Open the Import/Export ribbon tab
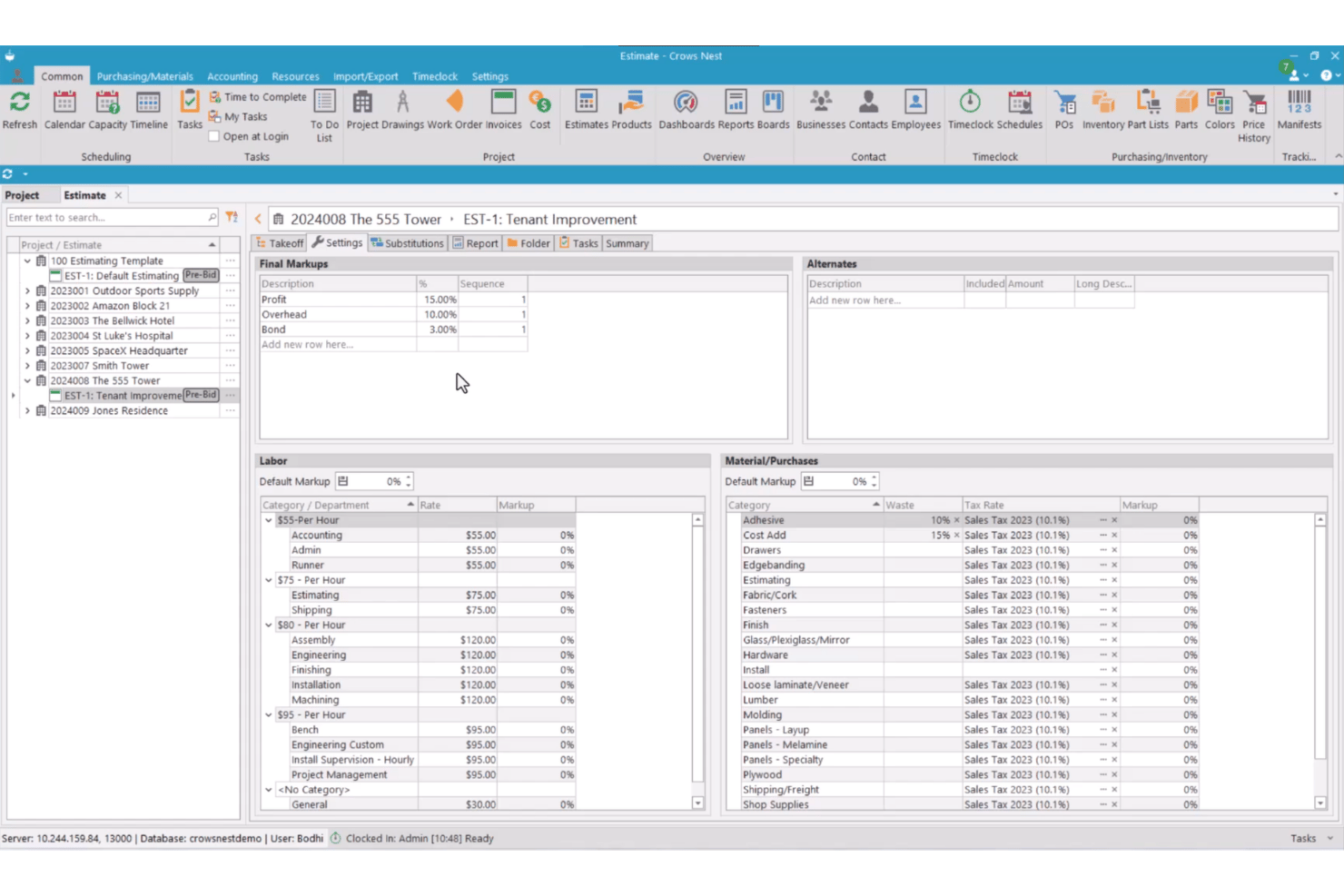Viewport: 1344px width, 896px height. (x=365, y=76)
